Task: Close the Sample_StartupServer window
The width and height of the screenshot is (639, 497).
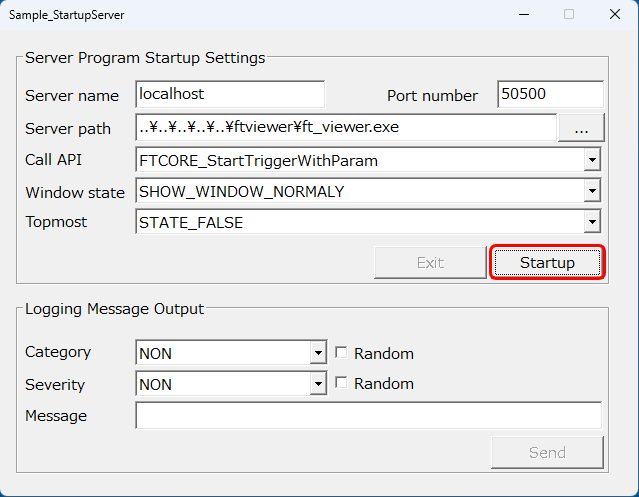Action: (x=614, y=15)
